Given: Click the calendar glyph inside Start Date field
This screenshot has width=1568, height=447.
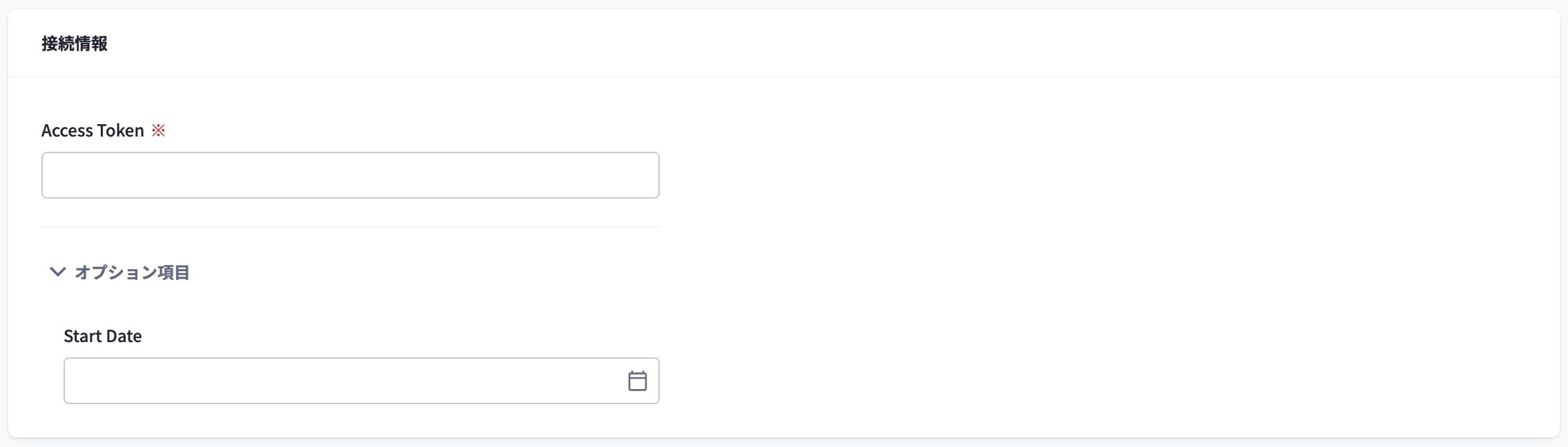Looking at the screenshot, I should (x=637, y=381).
